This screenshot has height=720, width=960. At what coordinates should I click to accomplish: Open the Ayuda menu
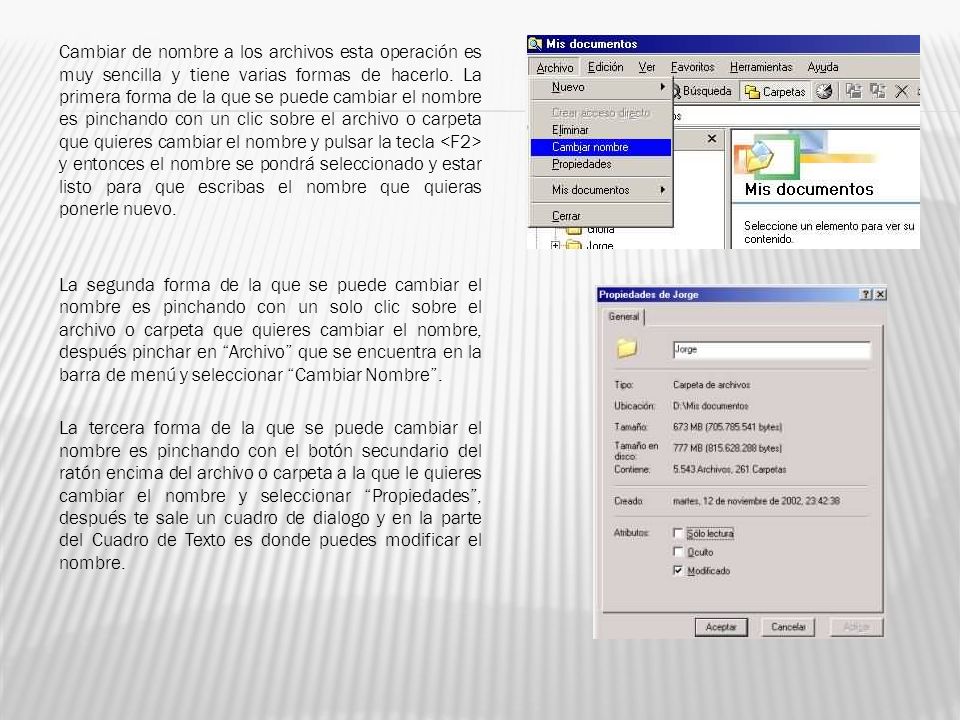pyautogui.click(x=822, y=67)
